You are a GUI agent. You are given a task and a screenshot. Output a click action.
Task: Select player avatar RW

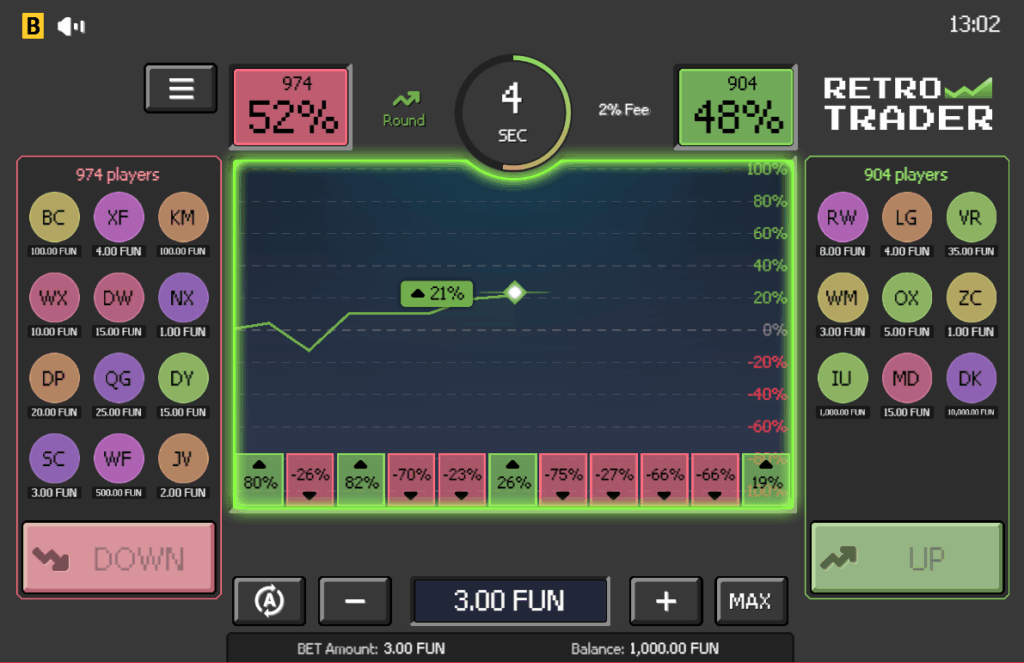click(842, 218)
